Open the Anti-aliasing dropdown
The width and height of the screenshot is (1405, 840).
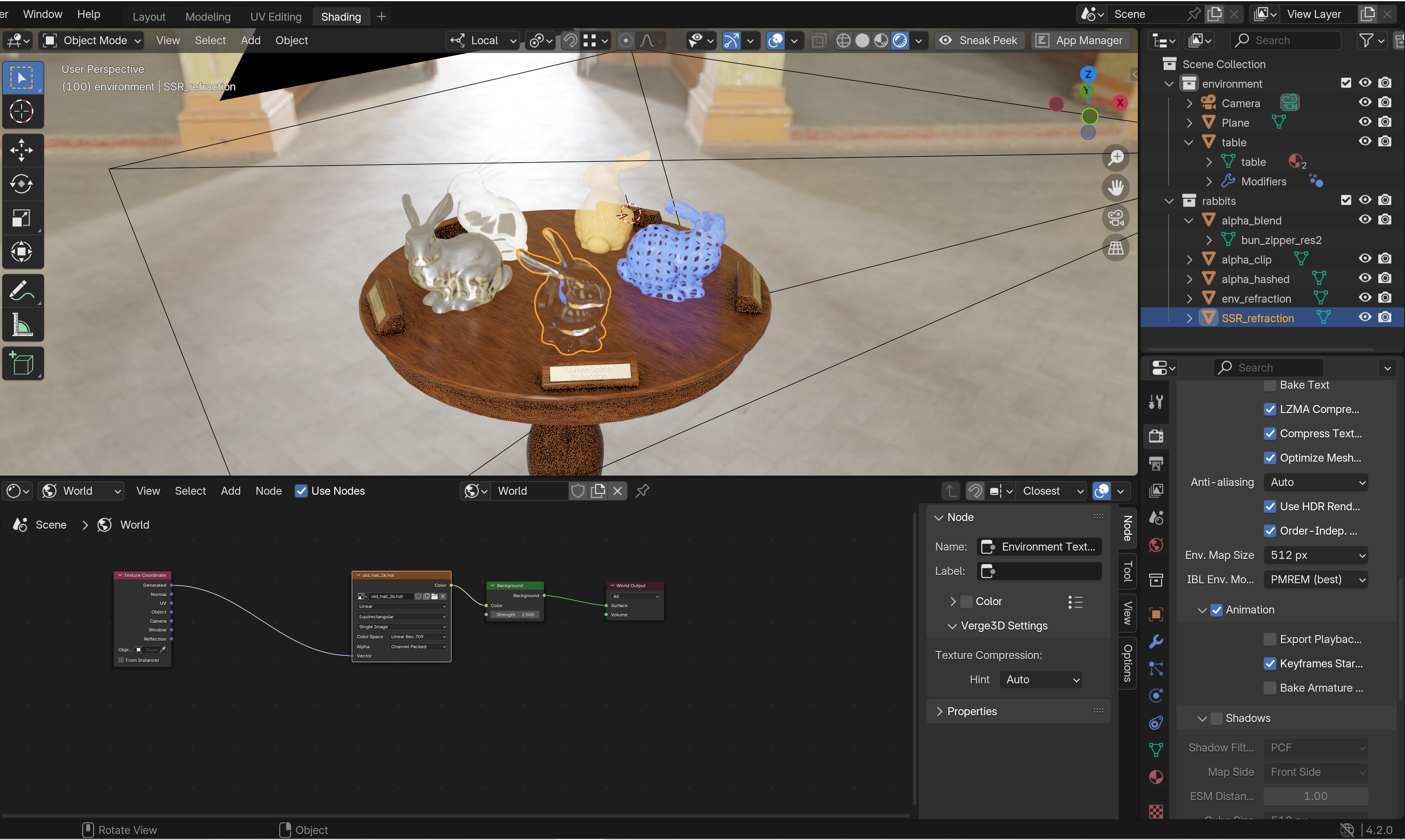[x=1316, y=482]
